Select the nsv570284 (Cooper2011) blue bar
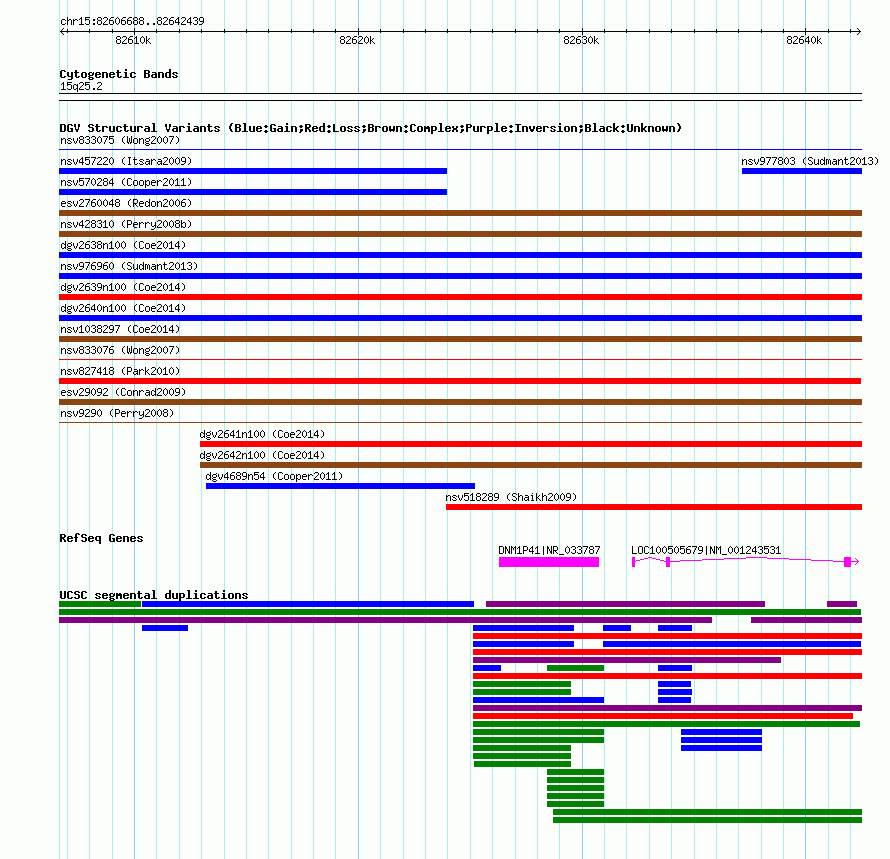Image resolution: width=890 pixels, height=859 pixels. (253, 192)
